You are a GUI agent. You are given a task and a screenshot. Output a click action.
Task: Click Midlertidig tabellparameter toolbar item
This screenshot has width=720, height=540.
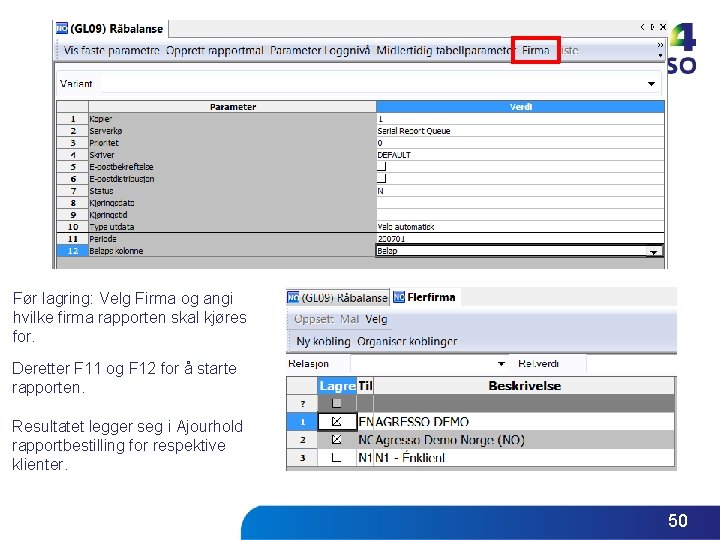tap(444, 50)
